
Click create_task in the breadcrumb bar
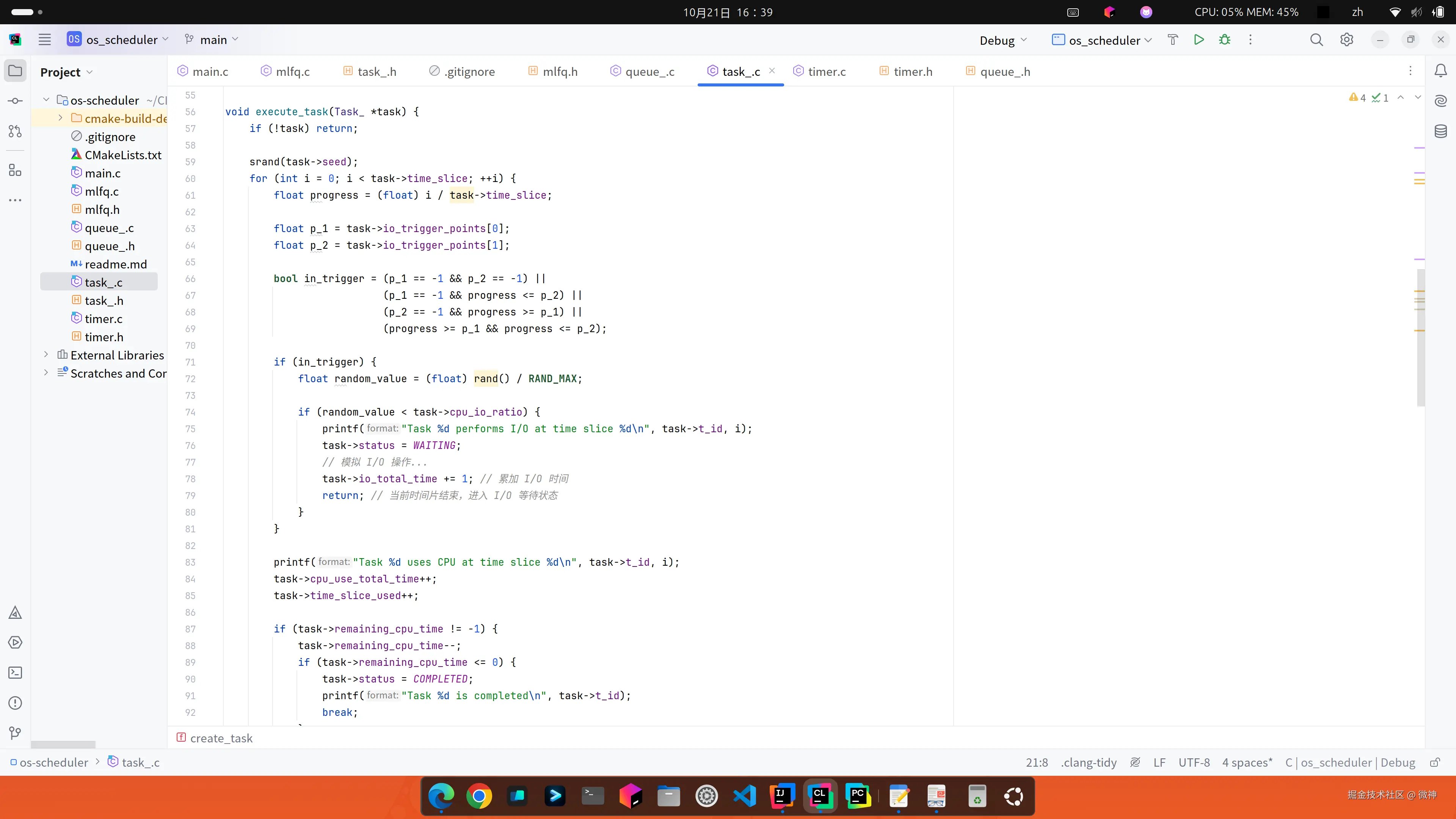221,737
